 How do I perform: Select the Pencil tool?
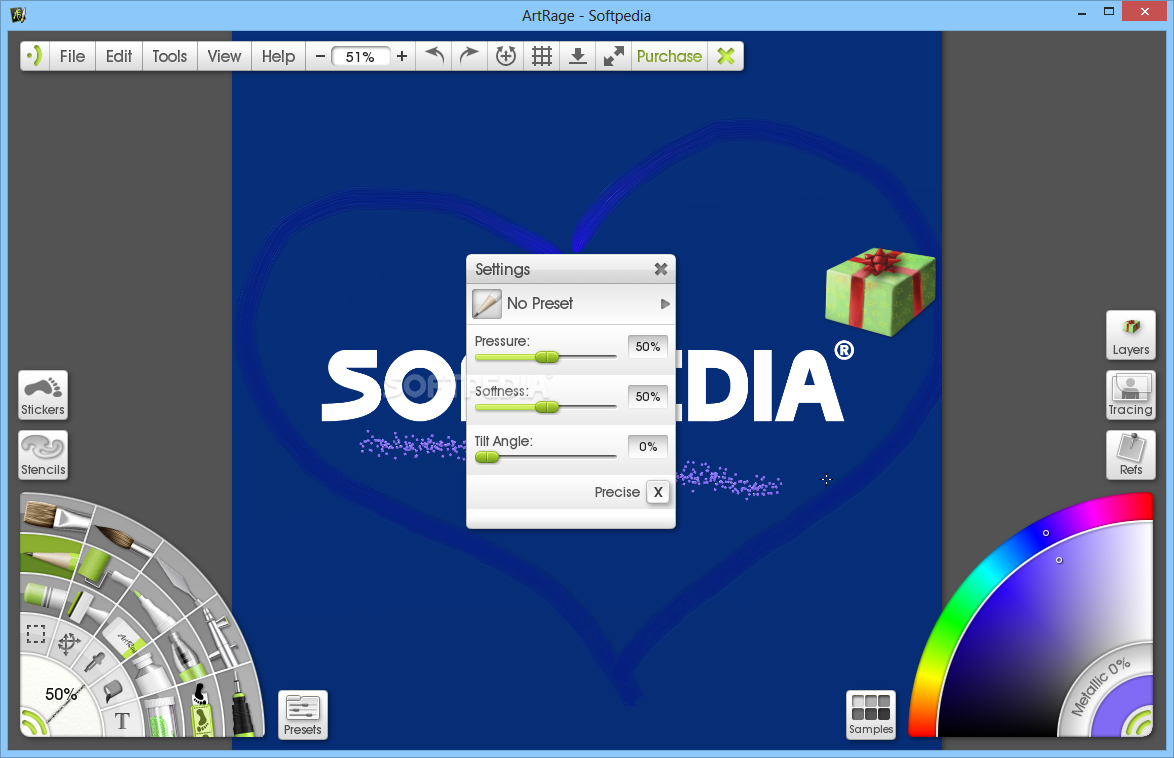(x=48, y=557)
